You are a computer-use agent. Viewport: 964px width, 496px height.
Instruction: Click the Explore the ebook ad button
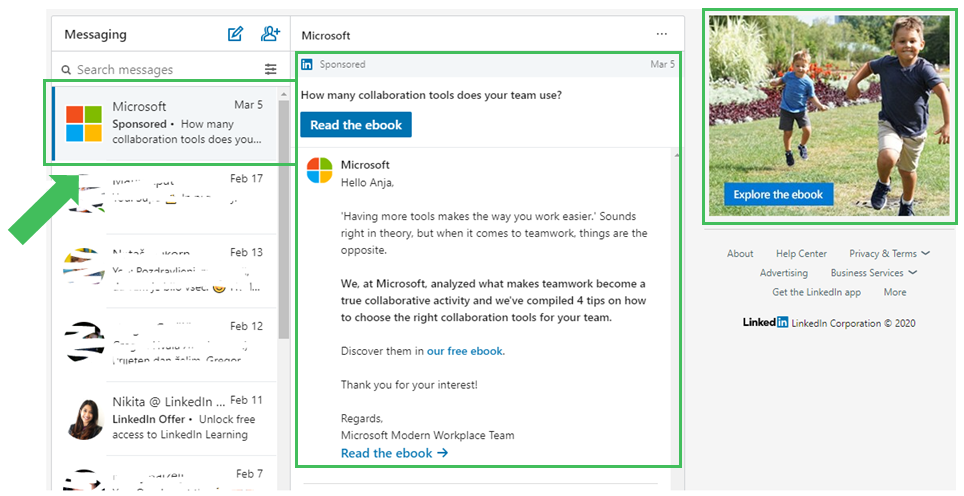point(778,194)
